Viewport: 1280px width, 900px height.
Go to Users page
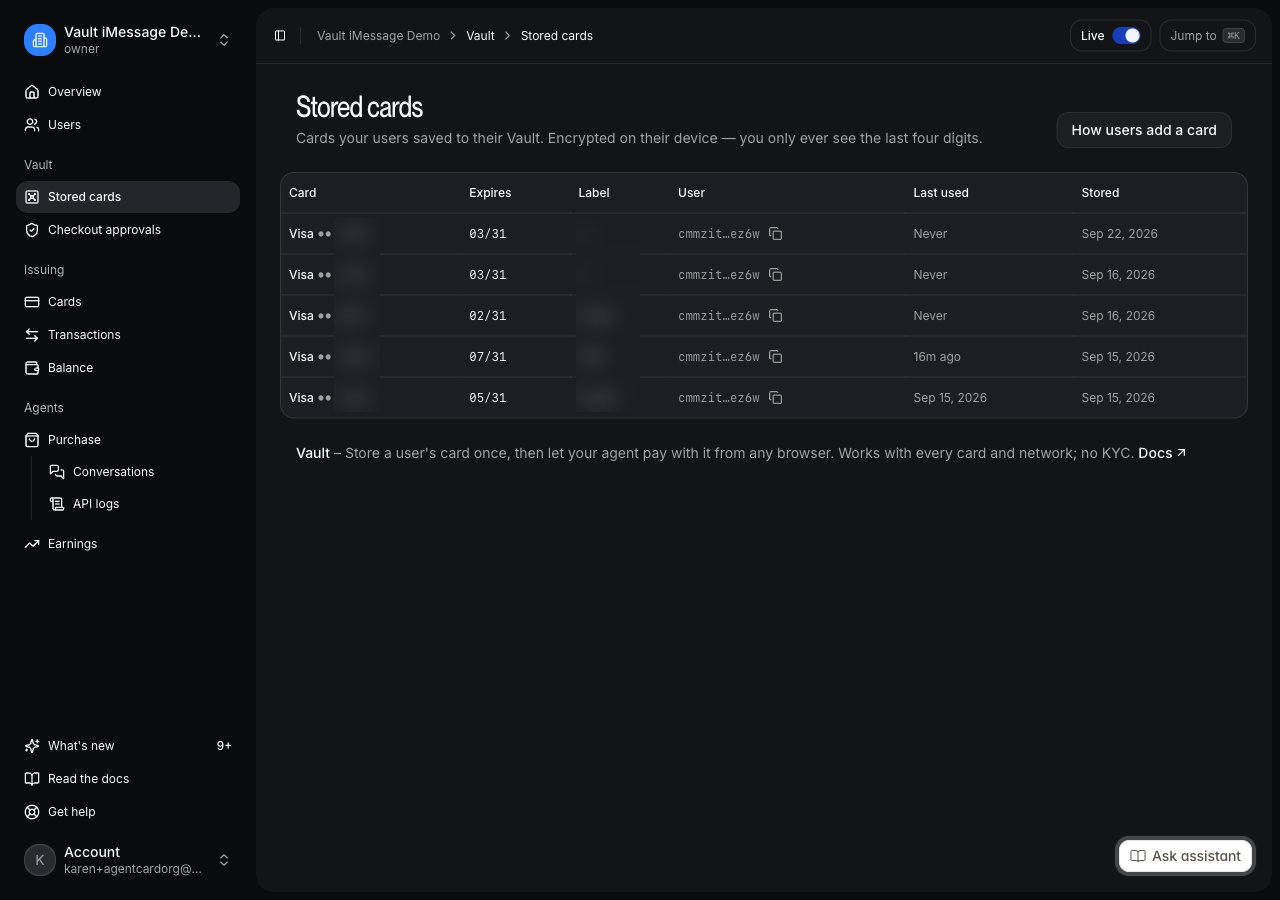tap(128, 125)
